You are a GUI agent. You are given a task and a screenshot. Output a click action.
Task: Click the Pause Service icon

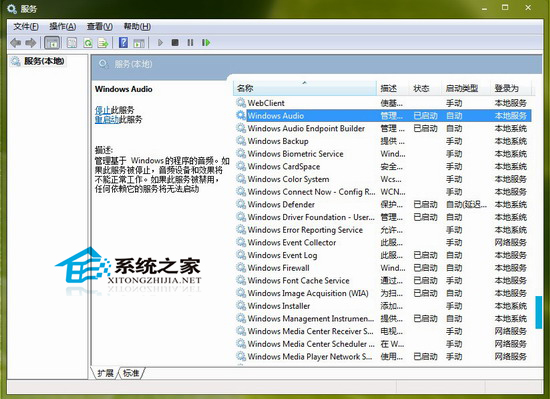pos(190,43)
